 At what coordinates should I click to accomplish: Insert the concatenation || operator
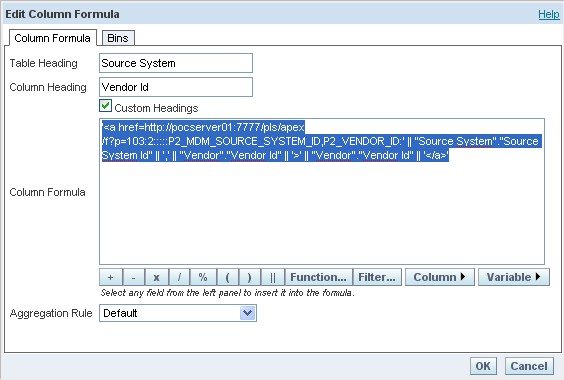[x=273, y=277]
